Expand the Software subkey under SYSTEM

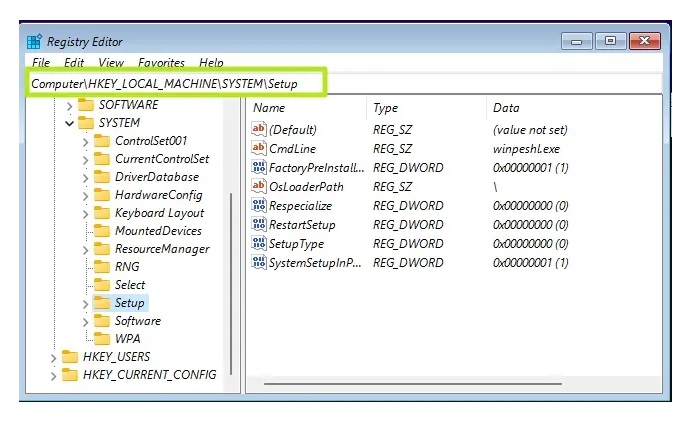[x=85, y=322]
